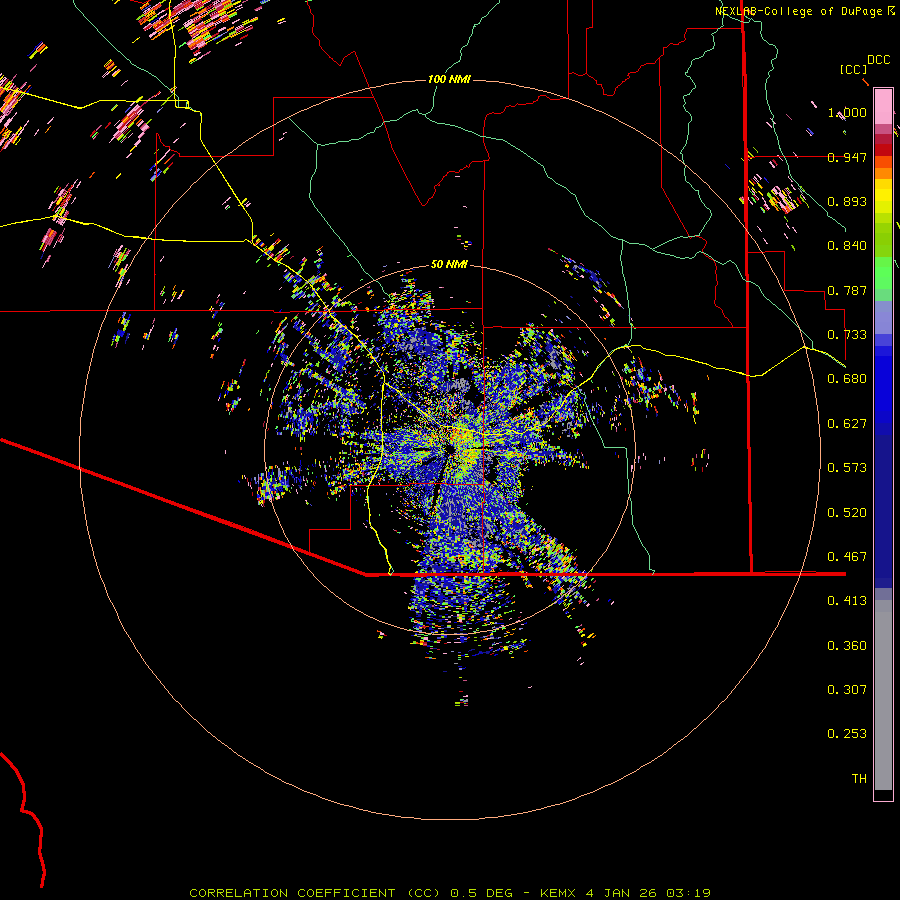This screenshot has height=900, width=900.
Task: Click the DCC label above color bar
Action: coord(879,60)
